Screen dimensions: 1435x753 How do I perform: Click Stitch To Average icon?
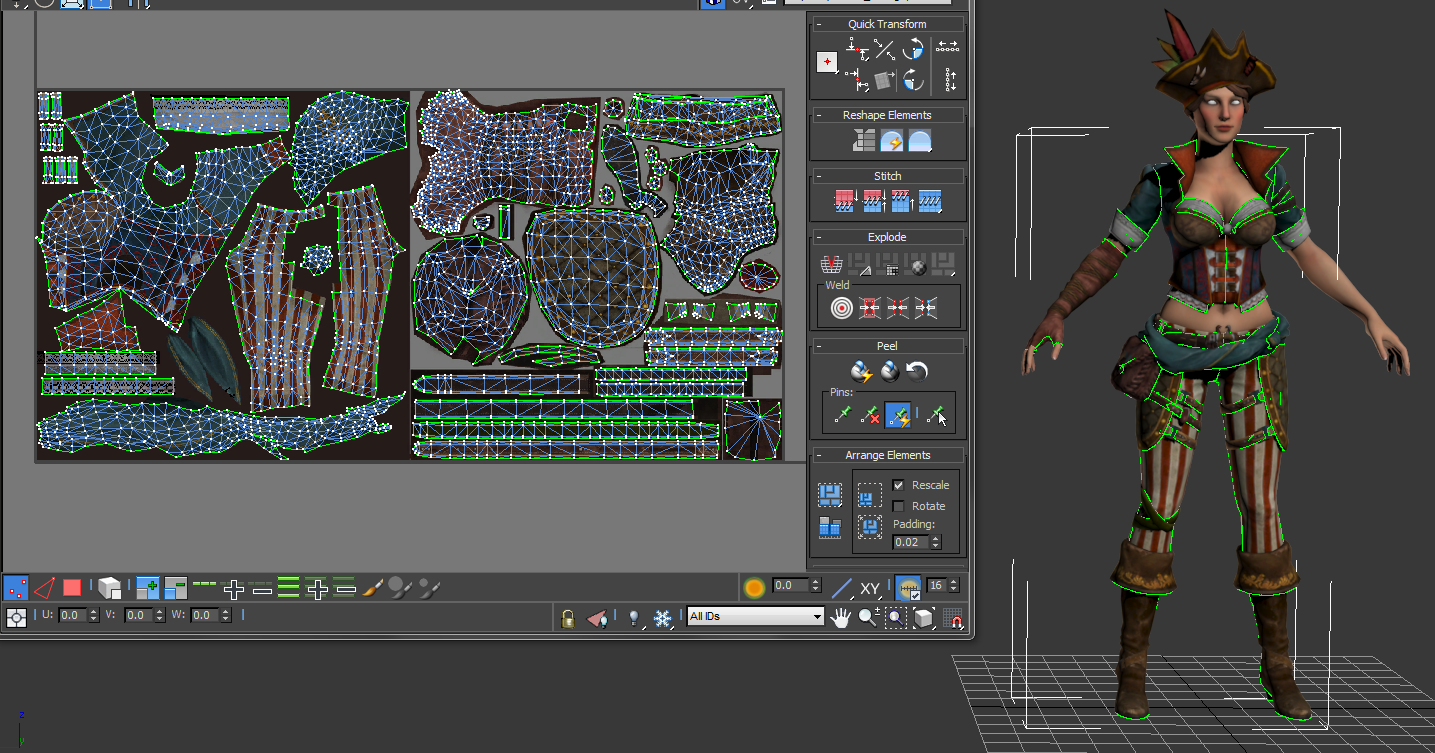point(874,201)
